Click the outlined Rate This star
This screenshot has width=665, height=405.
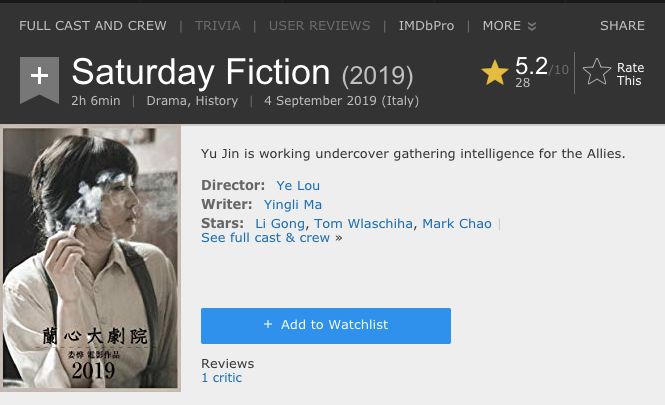tap(597, 72)
